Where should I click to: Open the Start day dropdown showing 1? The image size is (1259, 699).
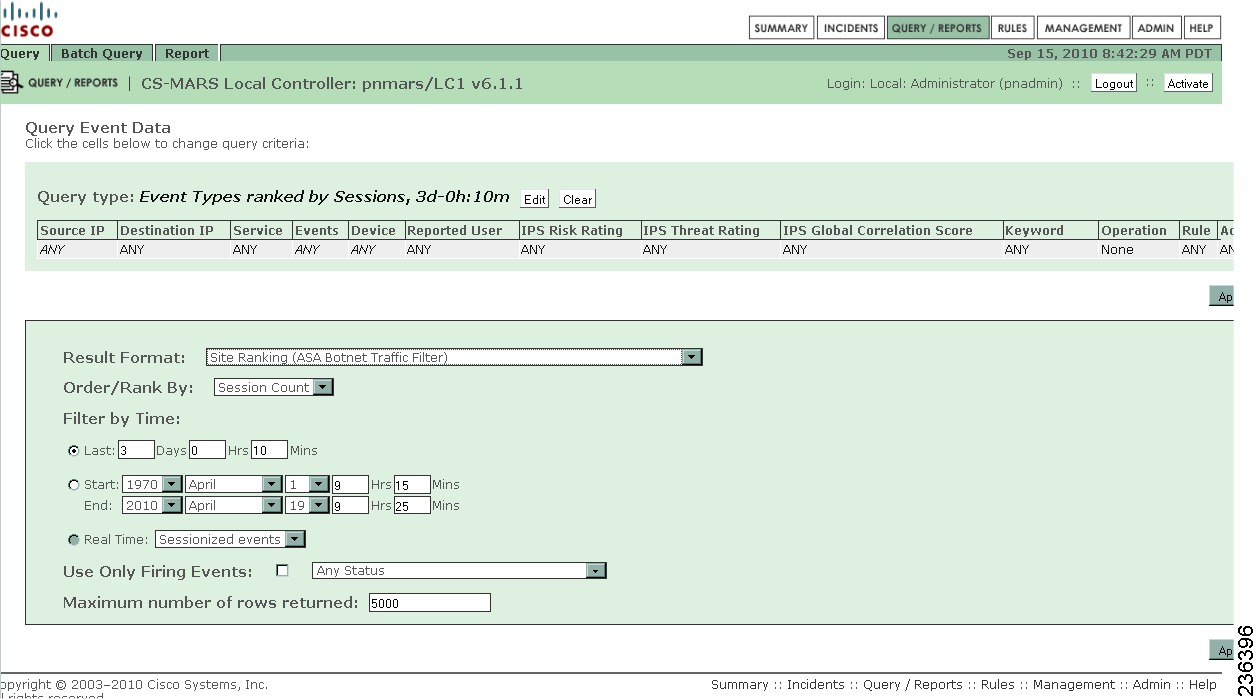point(307,484)
